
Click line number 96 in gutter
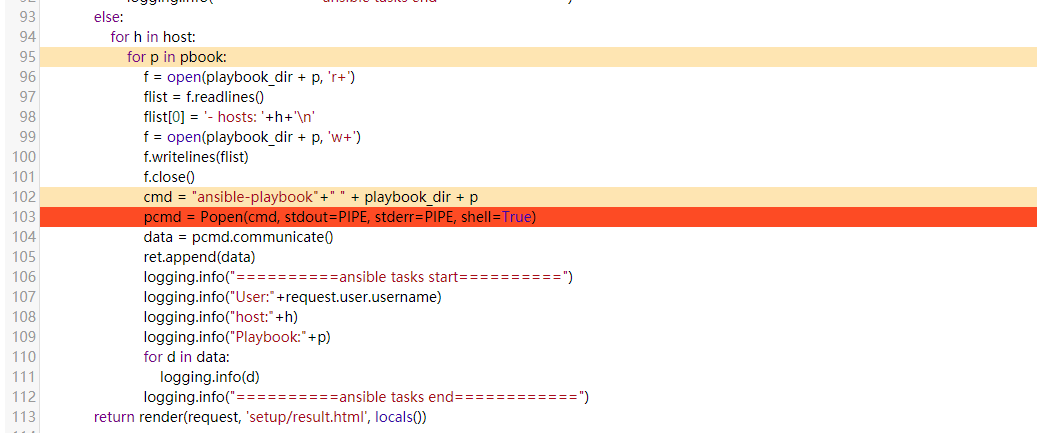(x=28, y=77)
